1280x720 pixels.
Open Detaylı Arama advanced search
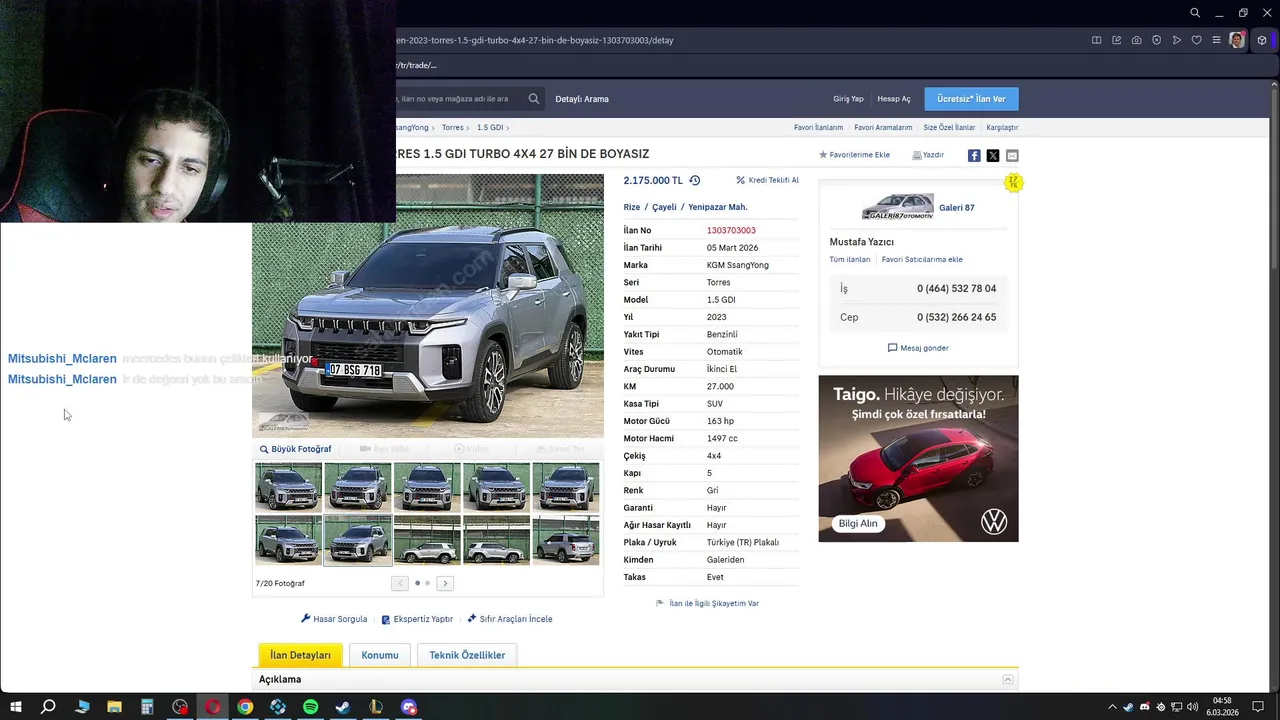point(582,99)
